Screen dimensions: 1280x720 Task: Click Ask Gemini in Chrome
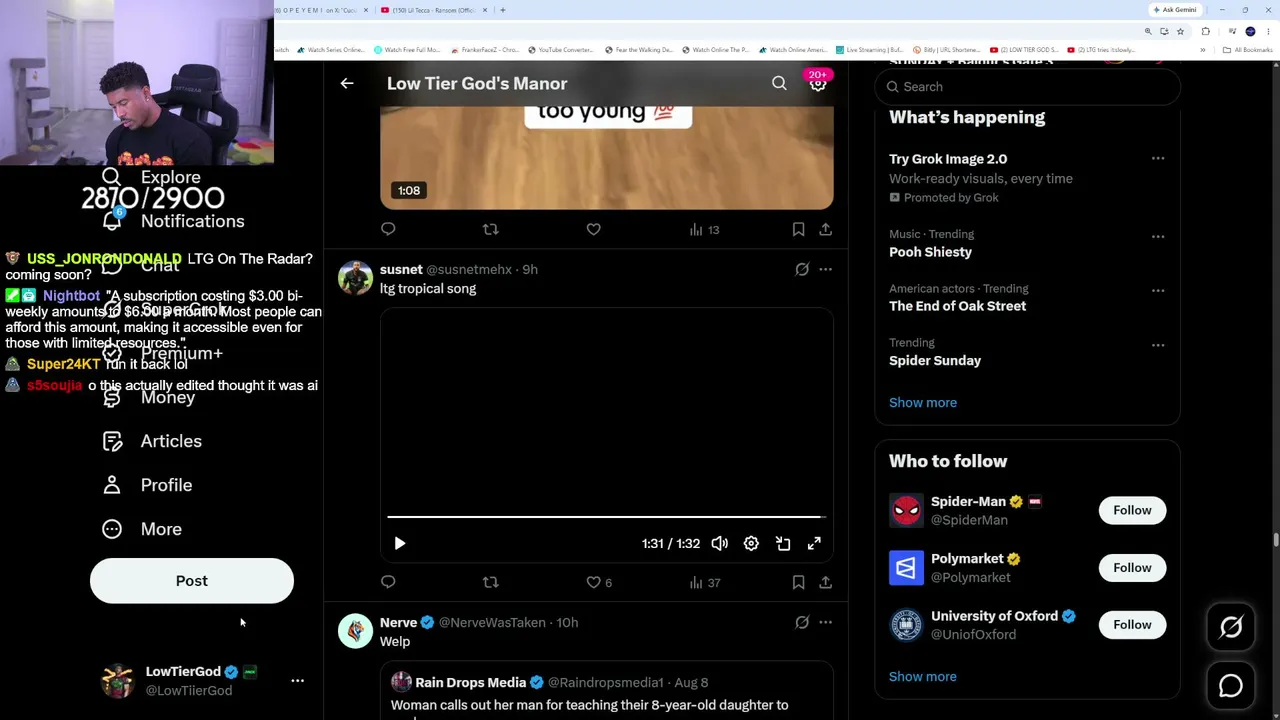click(1175, 10)
